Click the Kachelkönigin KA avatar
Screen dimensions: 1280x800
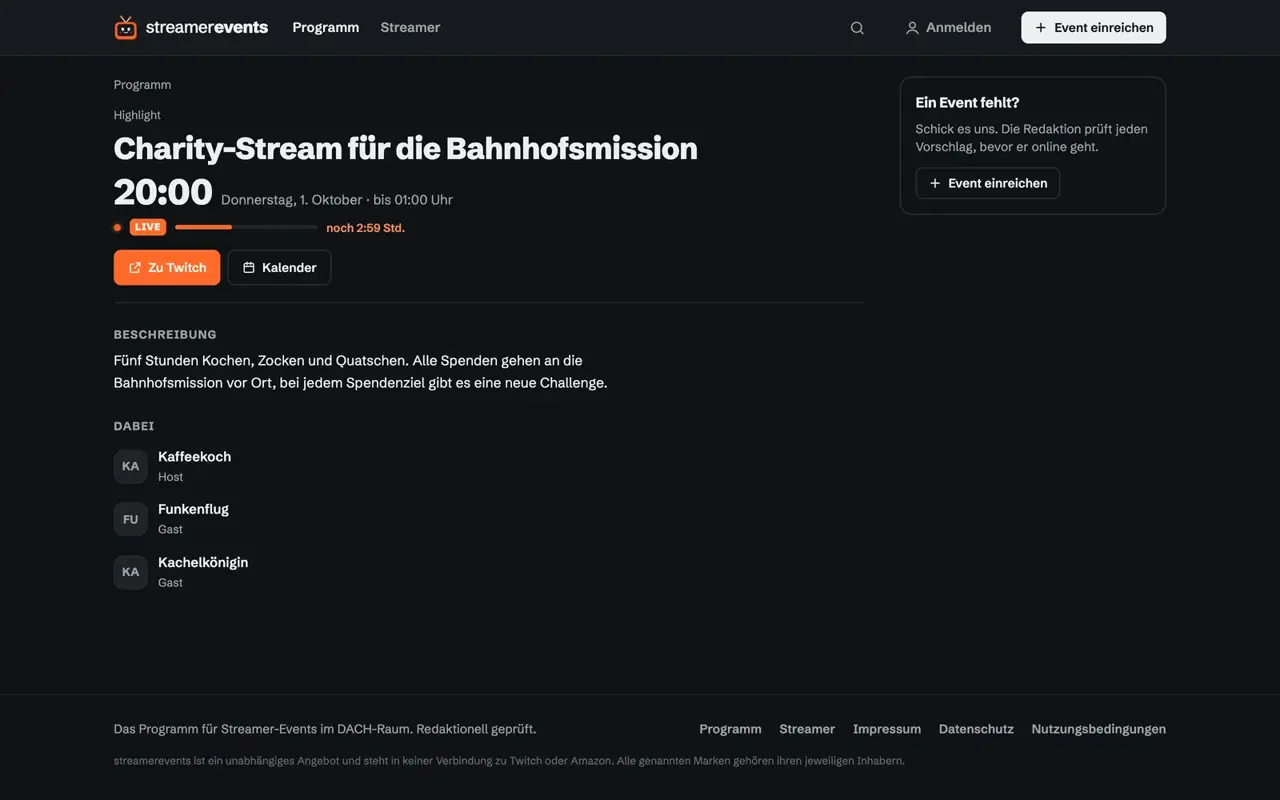pyautogui.click(x=131, y=572)
